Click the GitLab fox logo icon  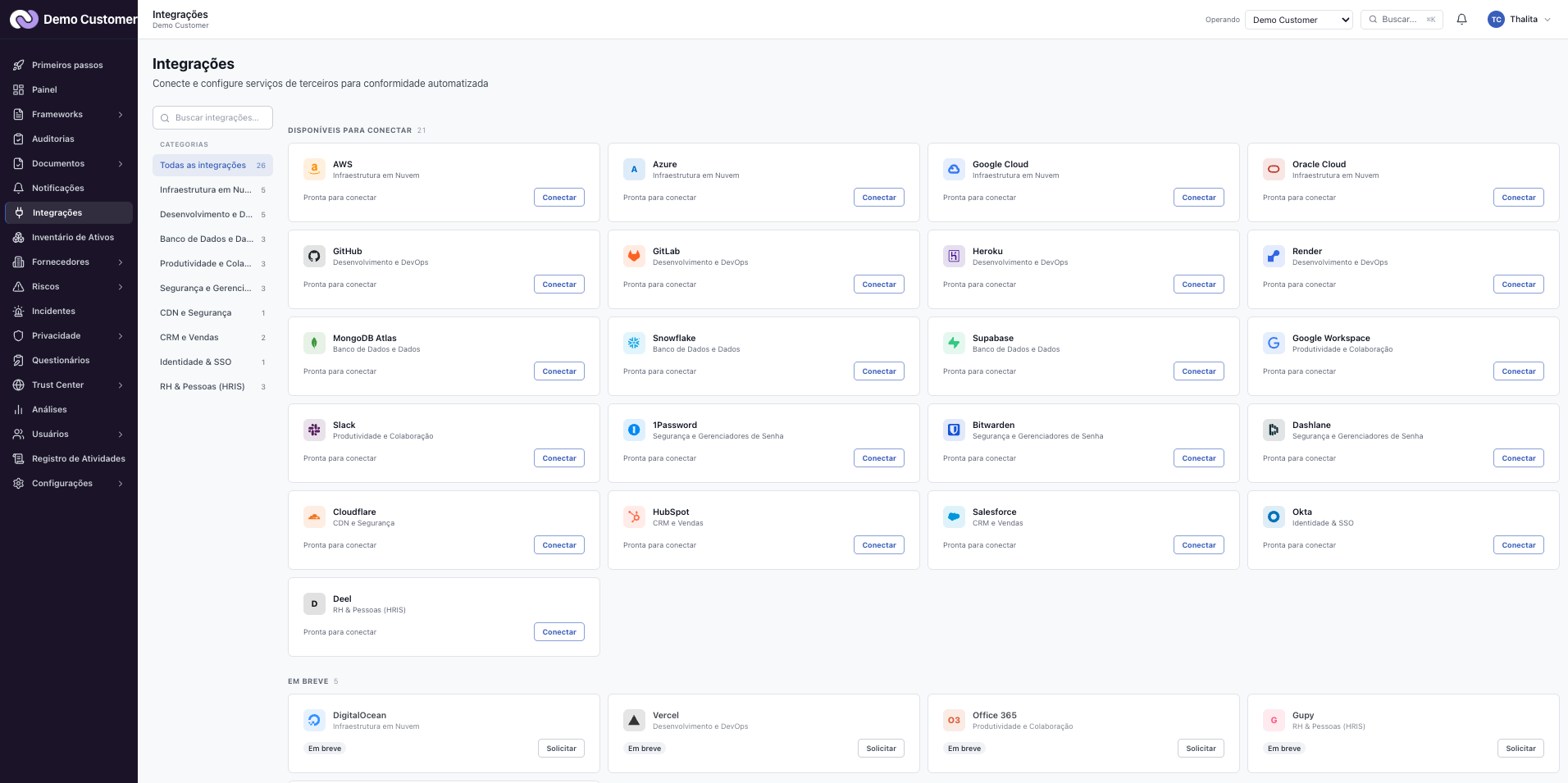(634, 256)
